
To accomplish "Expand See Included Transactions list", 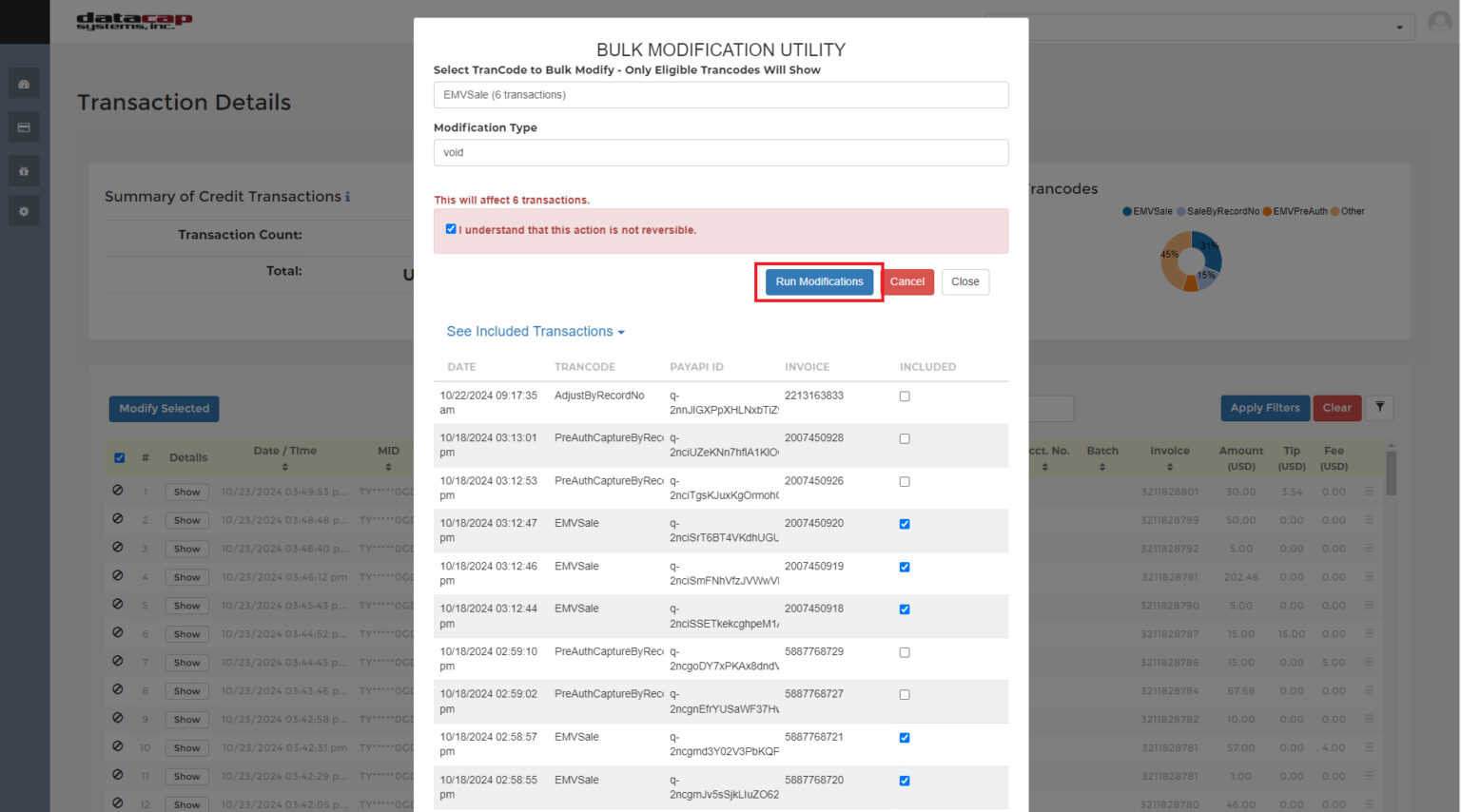I will point(535,331).
